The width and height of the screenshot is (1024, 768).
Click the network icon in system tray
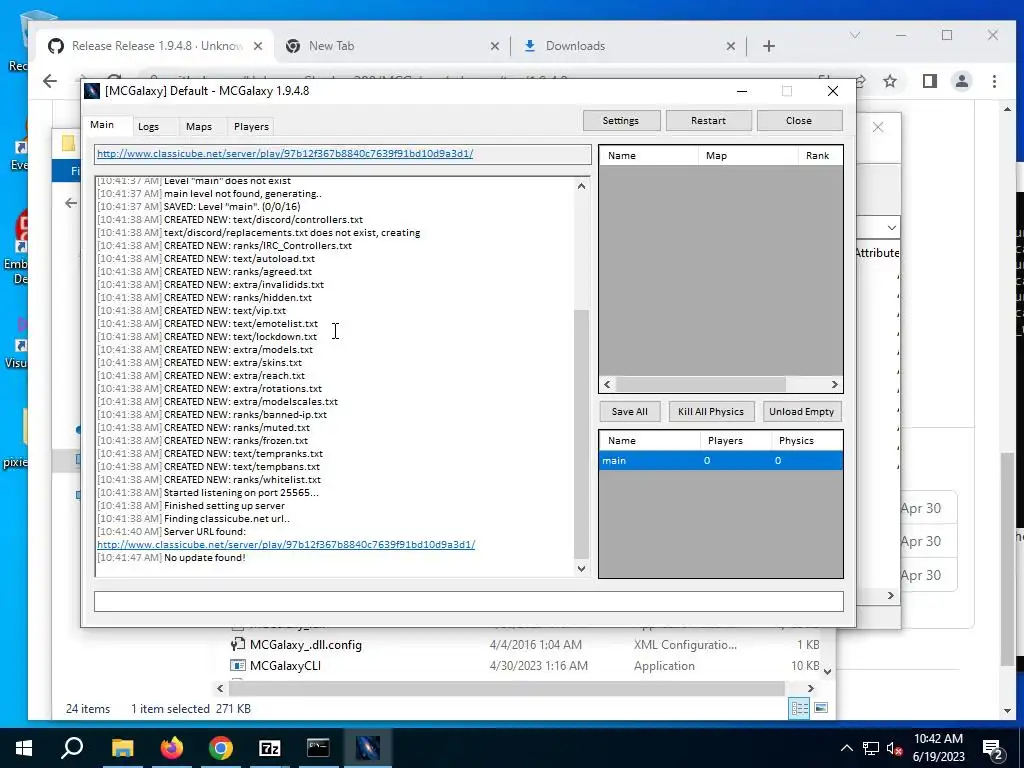tap(871, 748)
